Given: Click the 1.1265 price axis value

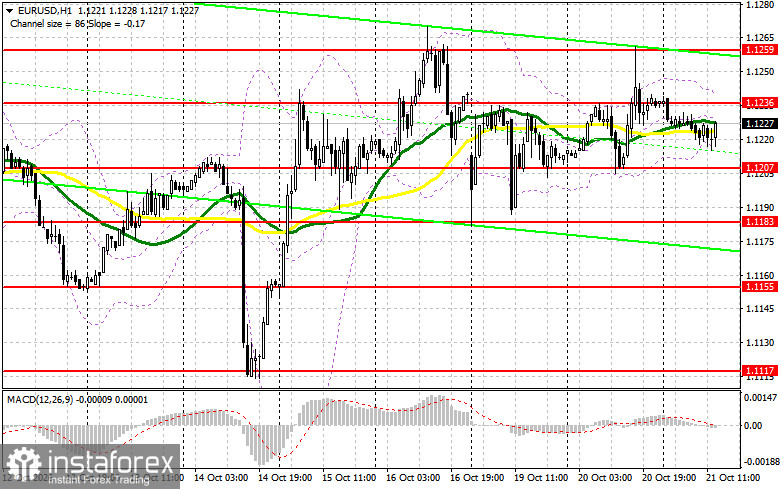Looking at the screenshot, I should pos(760,38).
